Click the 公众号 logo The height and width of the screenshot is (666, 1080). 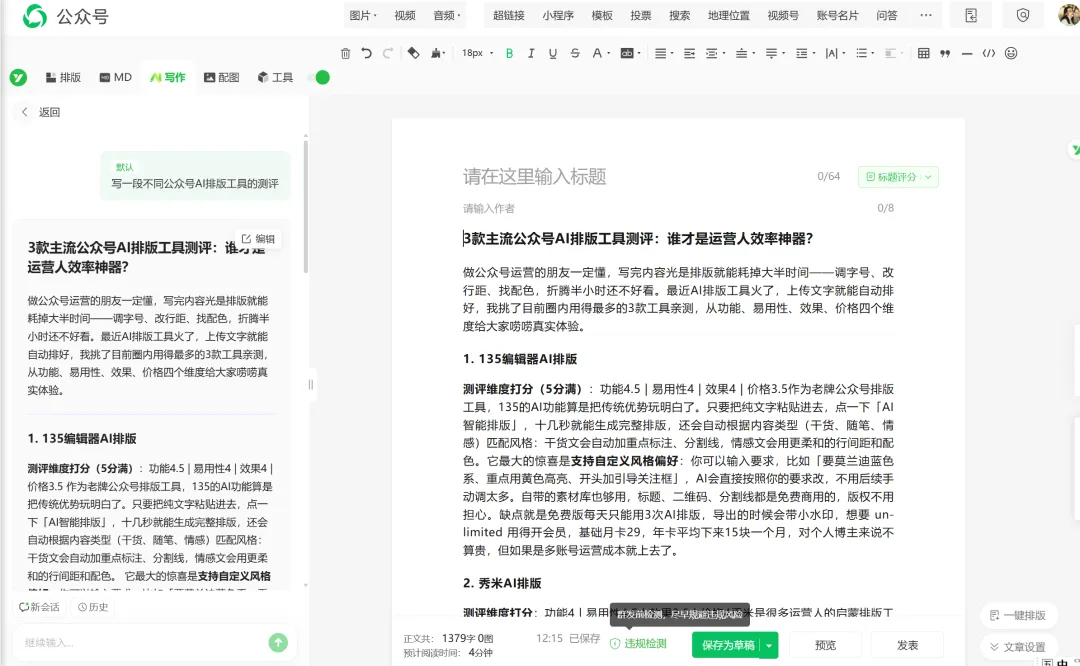[x=65, y=16]
